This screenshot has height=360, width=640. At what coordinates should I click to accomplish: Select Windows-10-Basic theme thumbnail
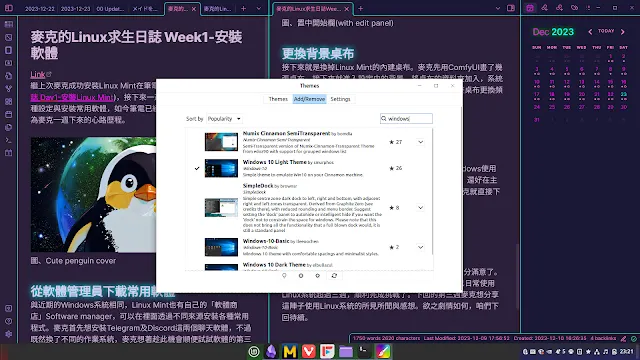click(221, 247)
